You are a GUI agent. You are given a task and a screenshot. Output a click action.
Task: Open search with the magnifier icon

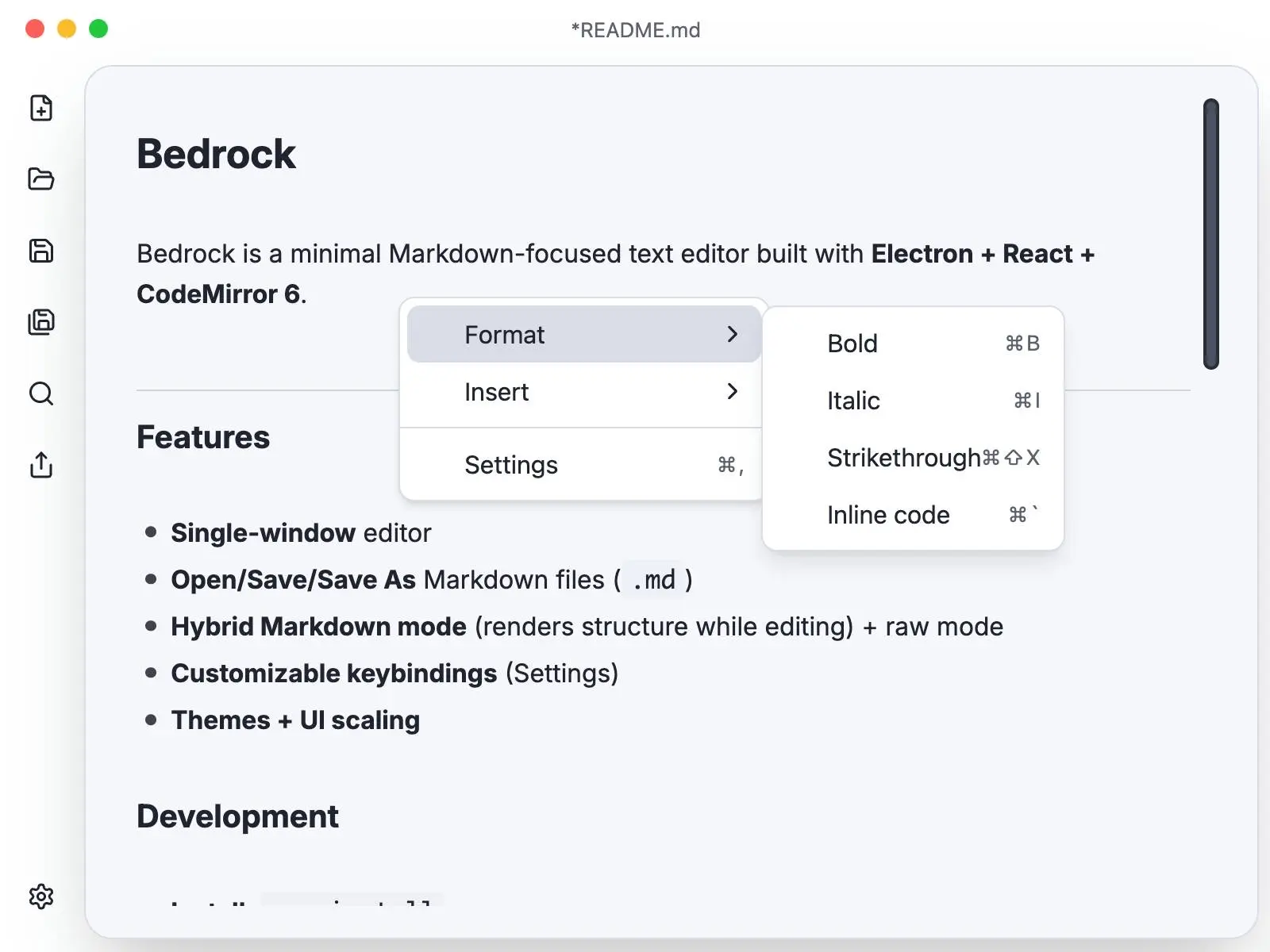pos(40,393)
